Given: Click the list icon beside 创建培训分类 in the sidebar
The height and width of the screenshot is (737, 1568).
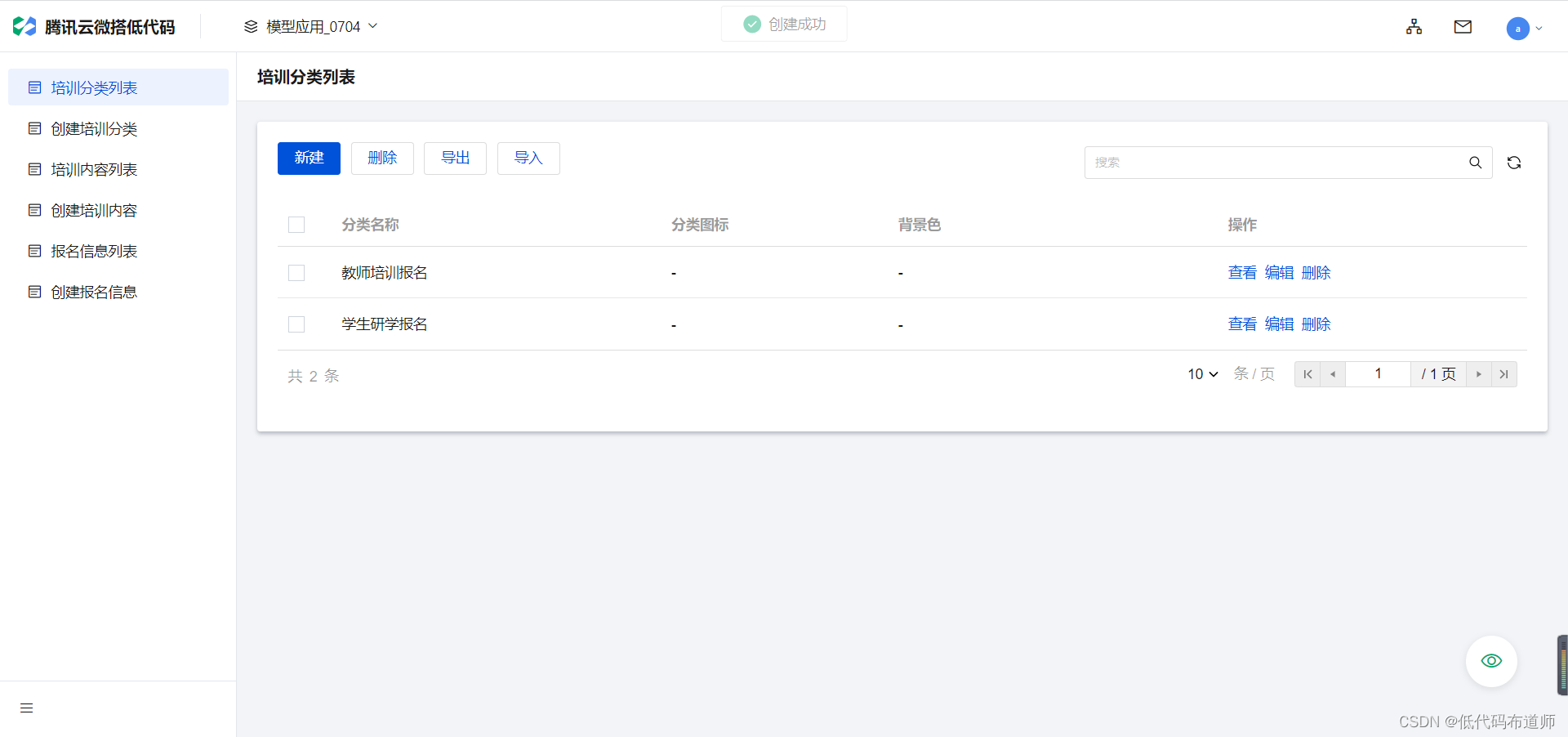Looking at the screenshot, I should pyautogui.click(x=34, y=128).
